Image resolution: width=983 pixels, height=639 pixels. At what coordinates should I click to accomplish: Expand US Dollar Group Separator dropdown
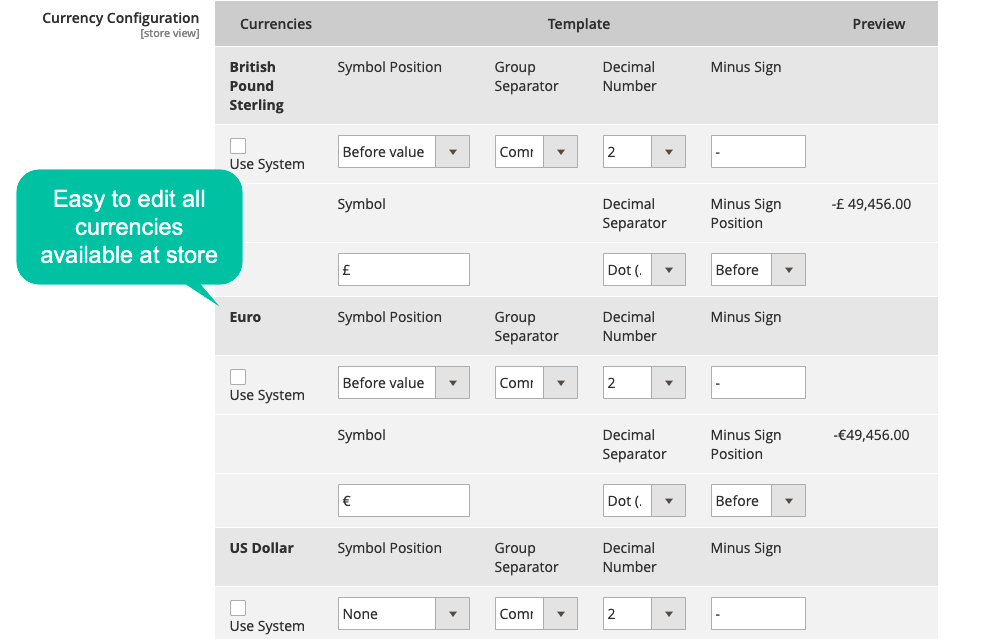click(536, 614)
